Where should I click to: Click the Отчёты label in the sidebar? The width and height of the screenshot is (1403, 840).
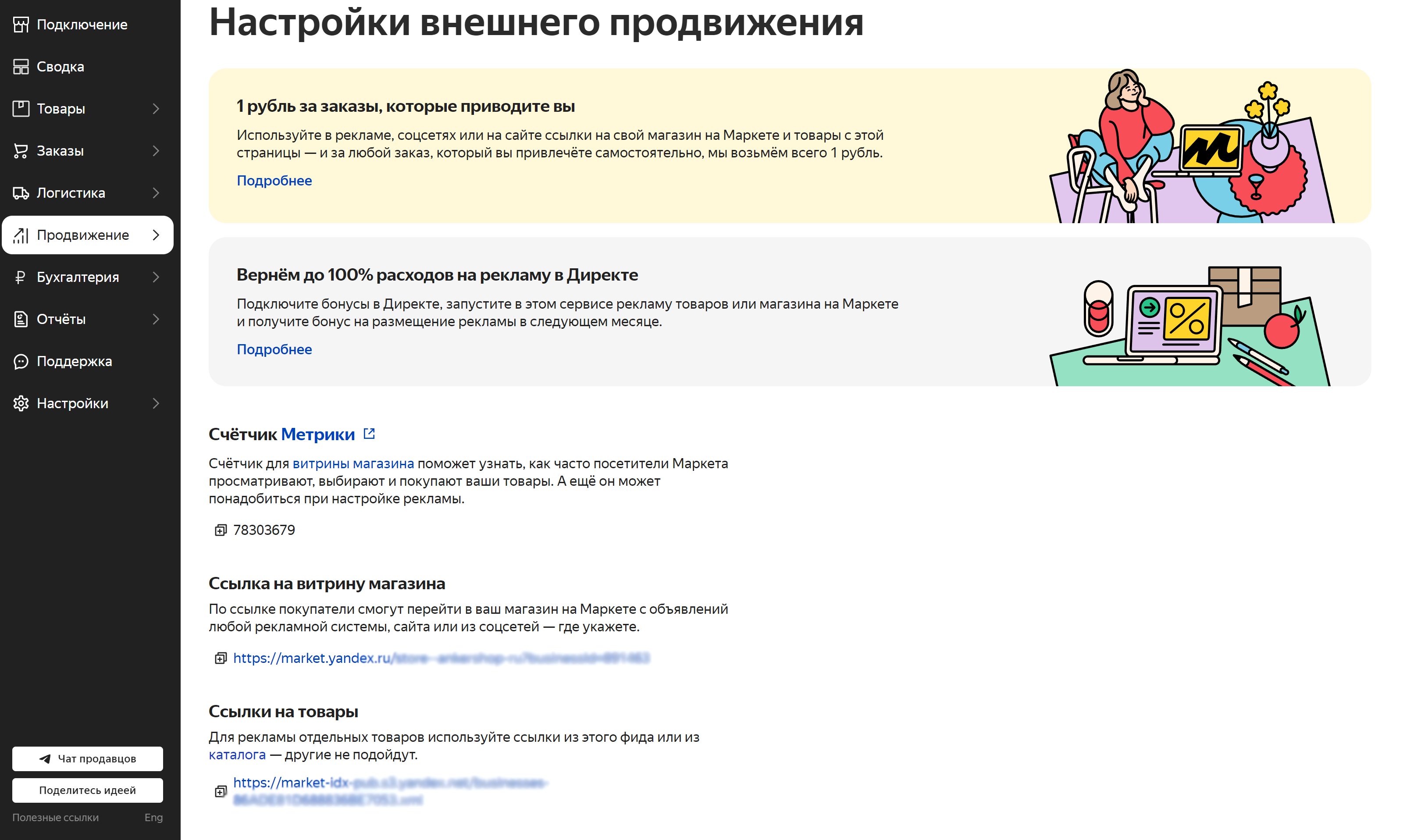coord(61,319)
